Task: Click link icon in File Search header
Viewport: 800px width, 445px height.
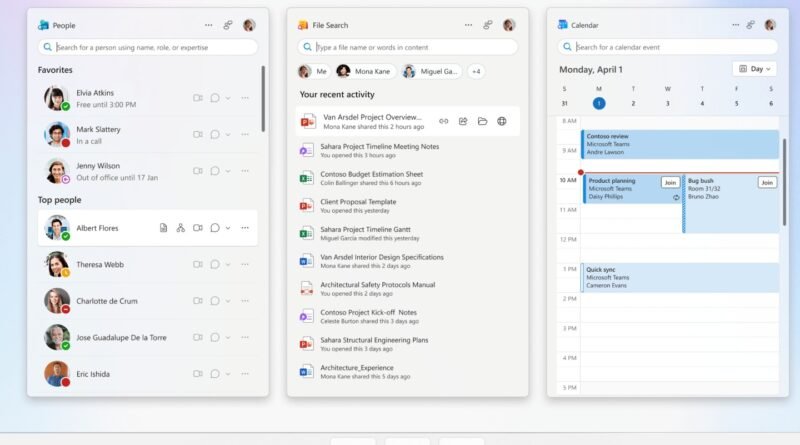Action: [x=488, y=25]
